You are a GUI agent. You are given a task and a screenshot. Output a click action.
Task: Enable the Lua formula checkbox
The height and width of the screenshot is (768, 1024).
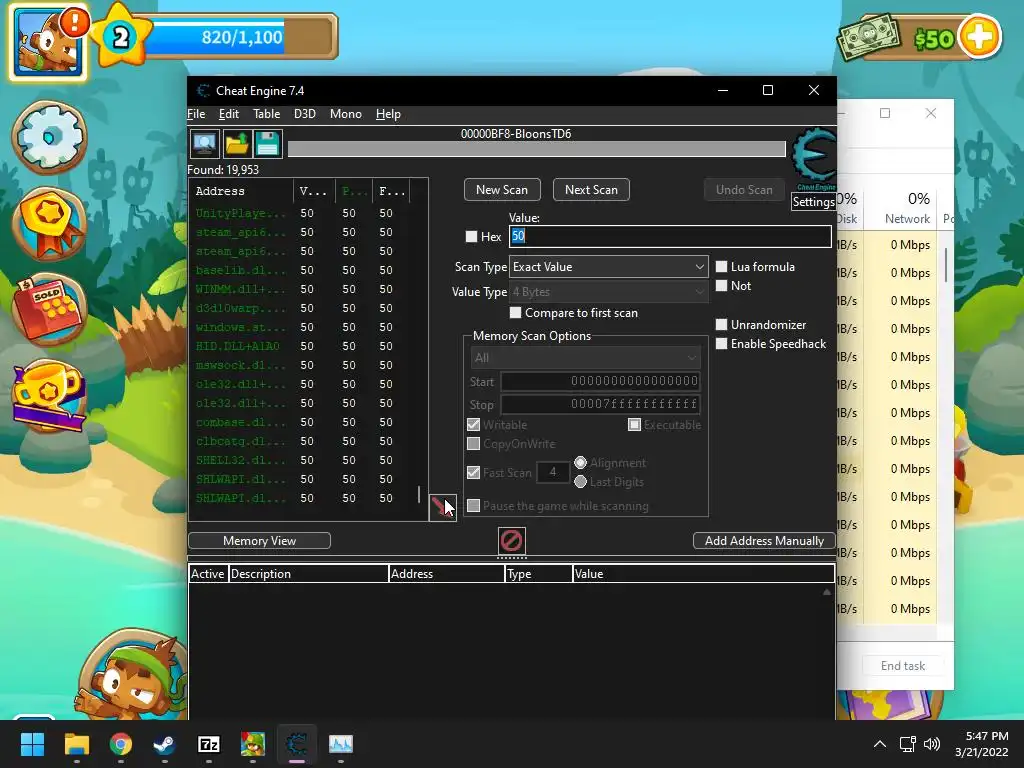722,266
